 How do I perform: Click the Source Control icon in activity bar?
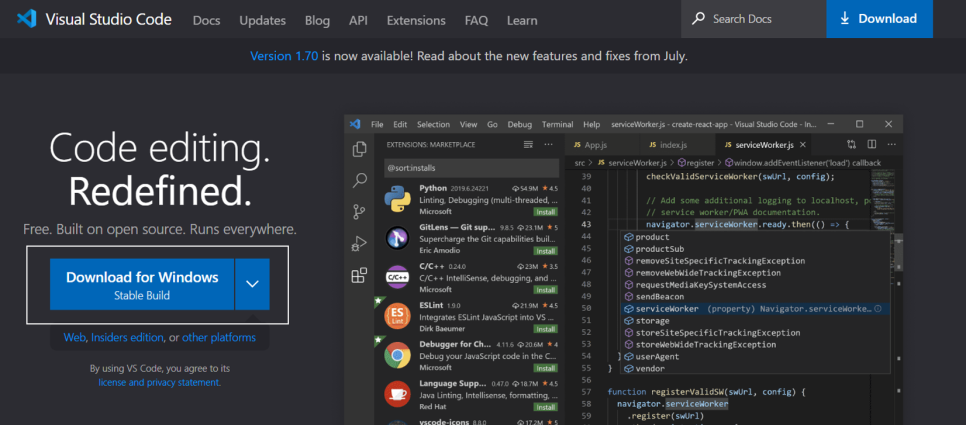(359, 212)
